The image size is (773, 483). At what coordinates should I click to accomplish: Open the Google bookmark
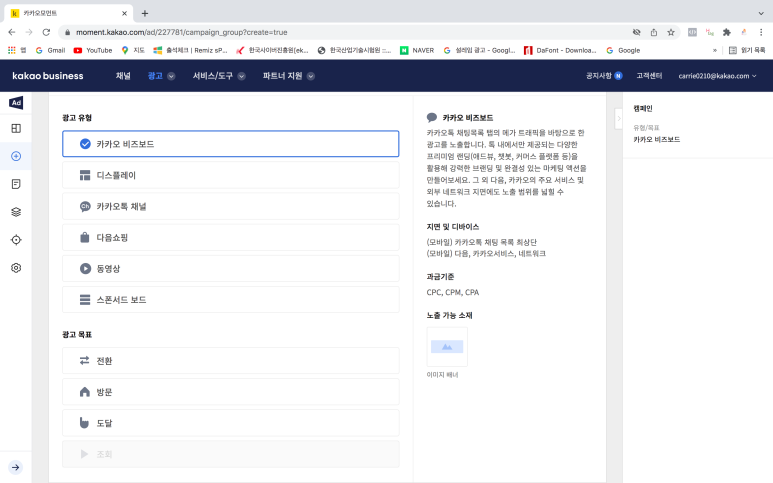[x=624, y=50]
